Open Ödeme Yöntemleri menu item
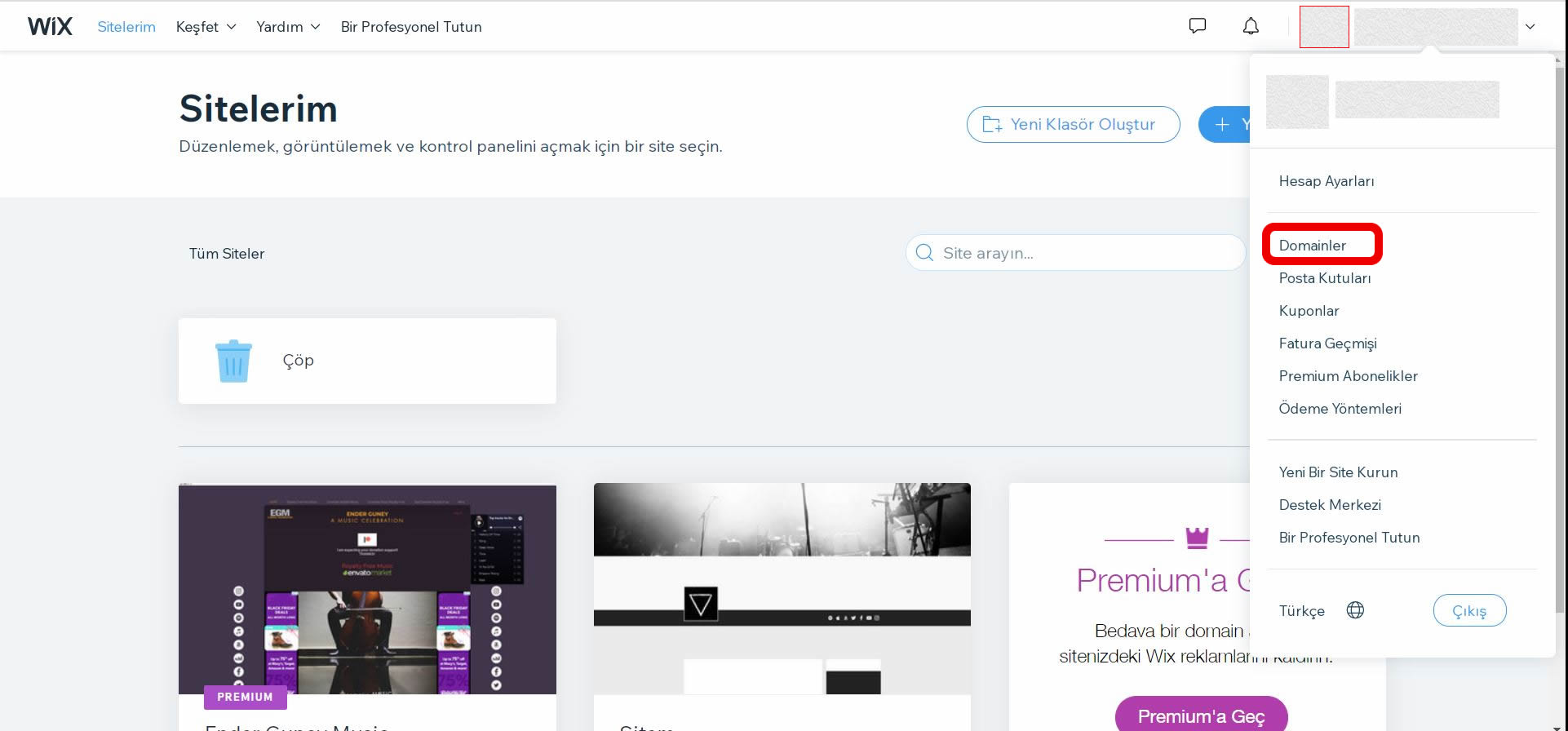The image size is (1568, 731). [1340, 409]
